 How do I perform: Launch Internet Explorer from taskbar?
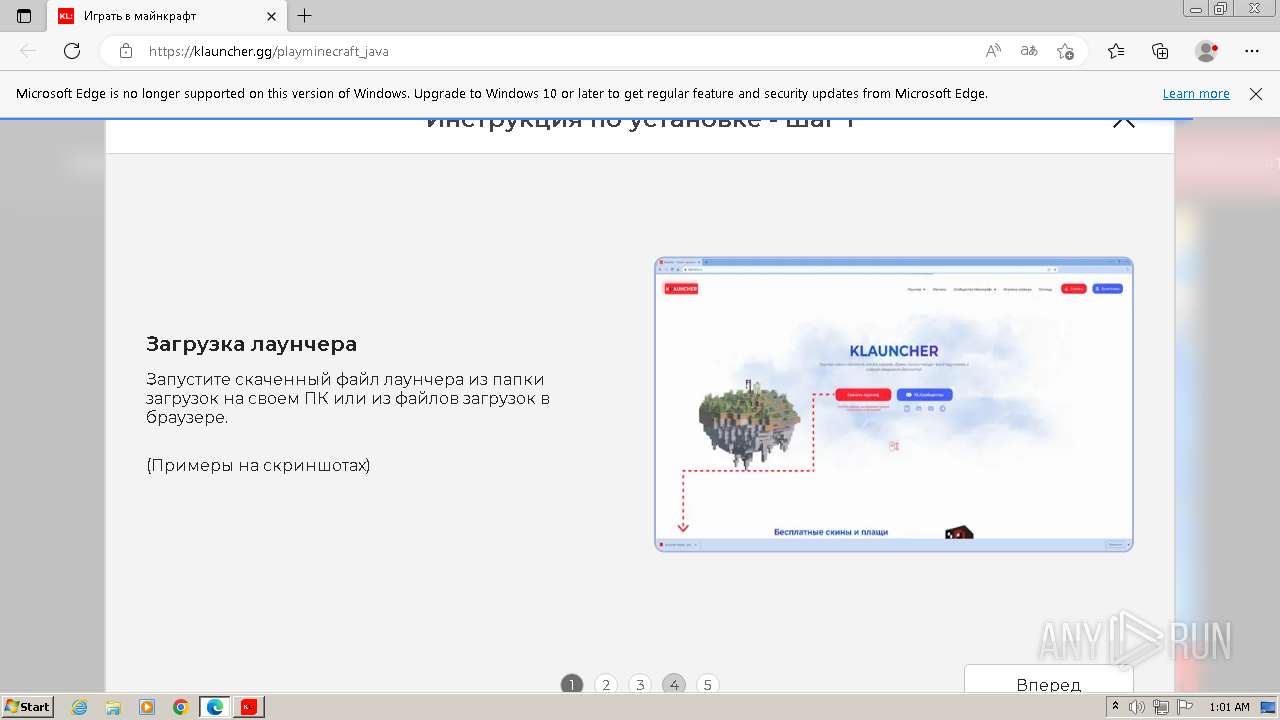79,707
